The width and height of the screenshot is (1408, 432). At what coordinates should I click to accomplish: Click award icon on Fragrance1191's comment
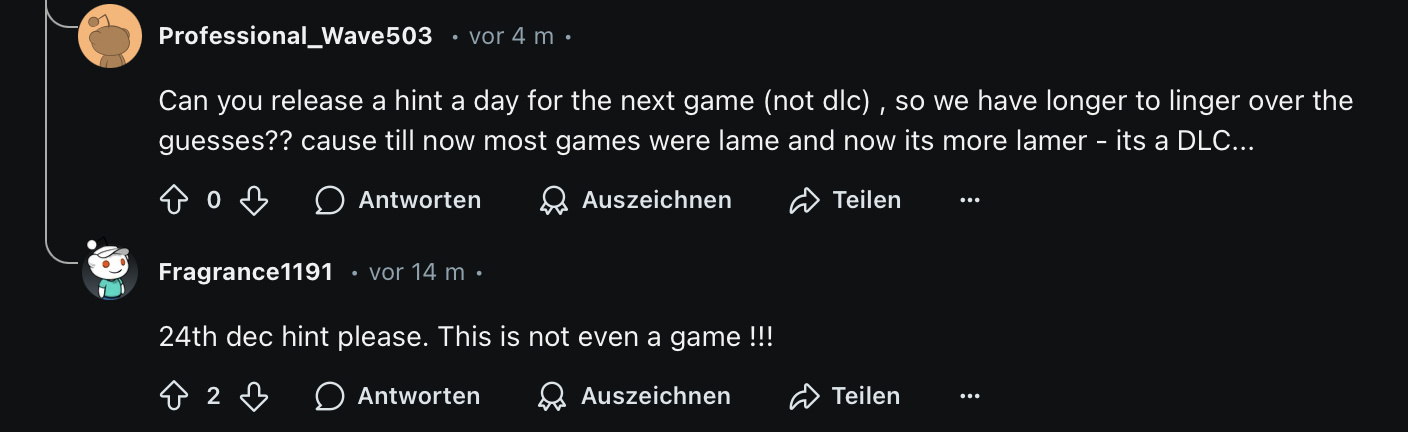[553, 397]
